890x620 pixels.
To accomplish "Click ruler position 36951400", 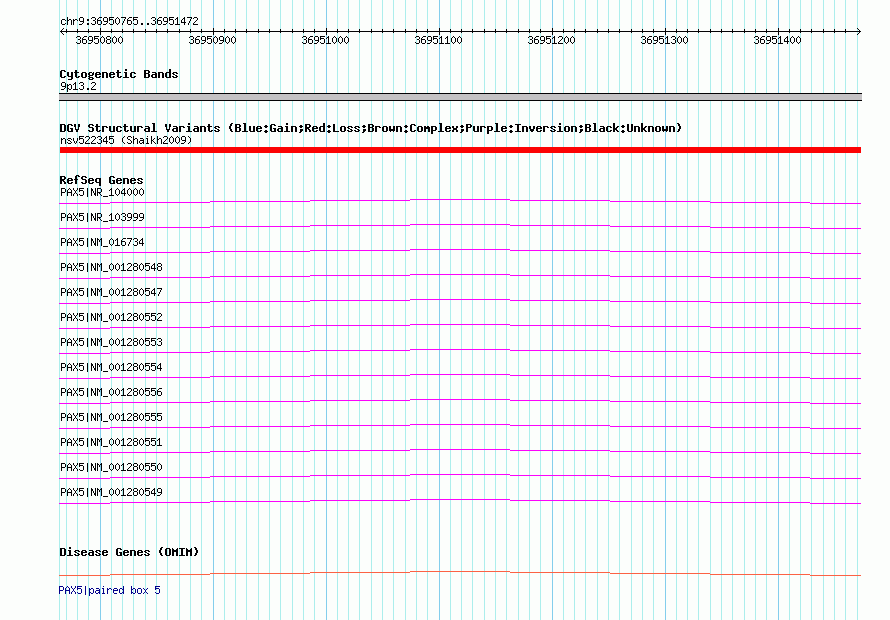I will coord(777,40).
